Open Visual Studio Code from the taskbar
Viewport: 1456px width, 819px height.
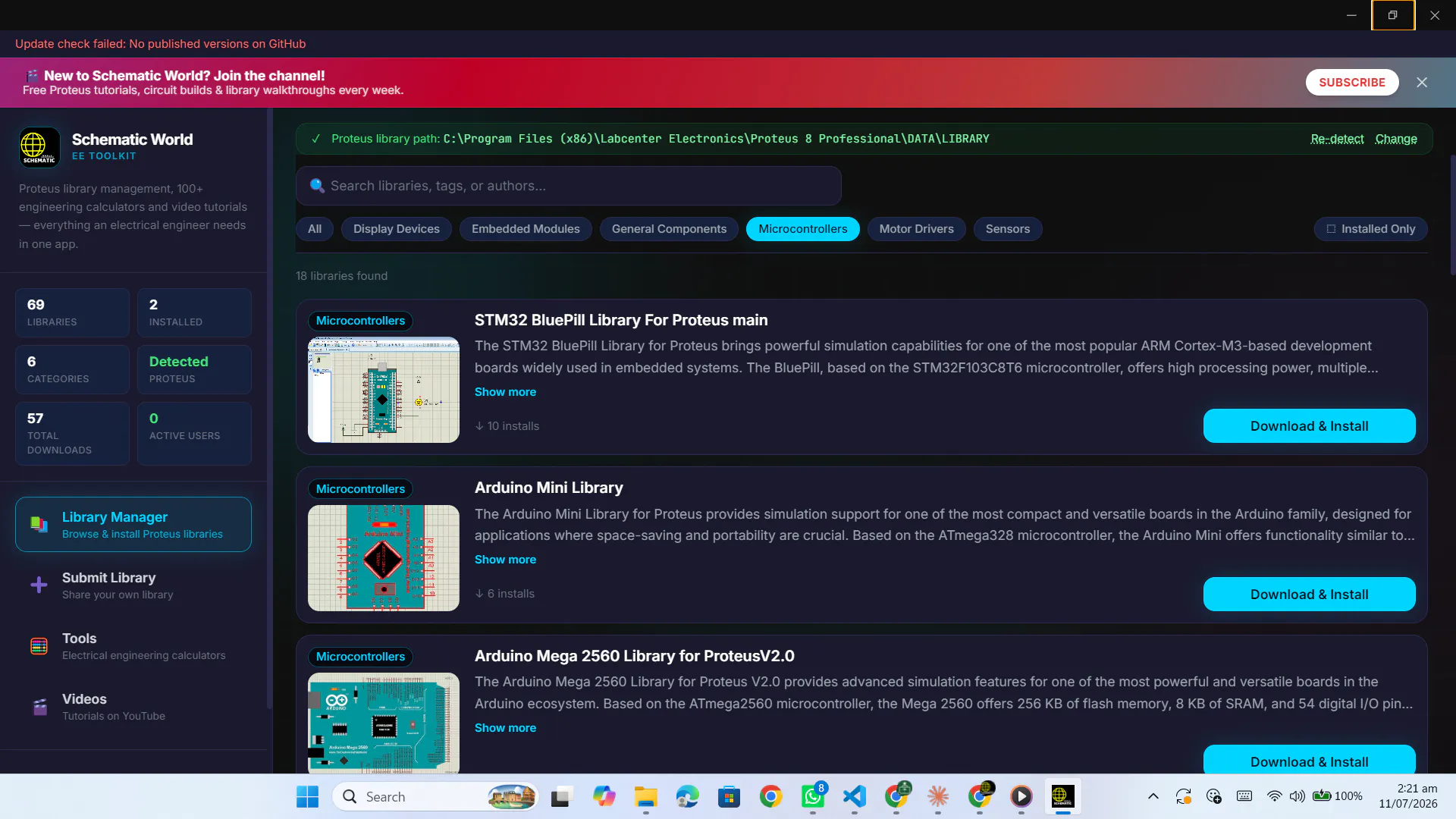tap(854, 796)
